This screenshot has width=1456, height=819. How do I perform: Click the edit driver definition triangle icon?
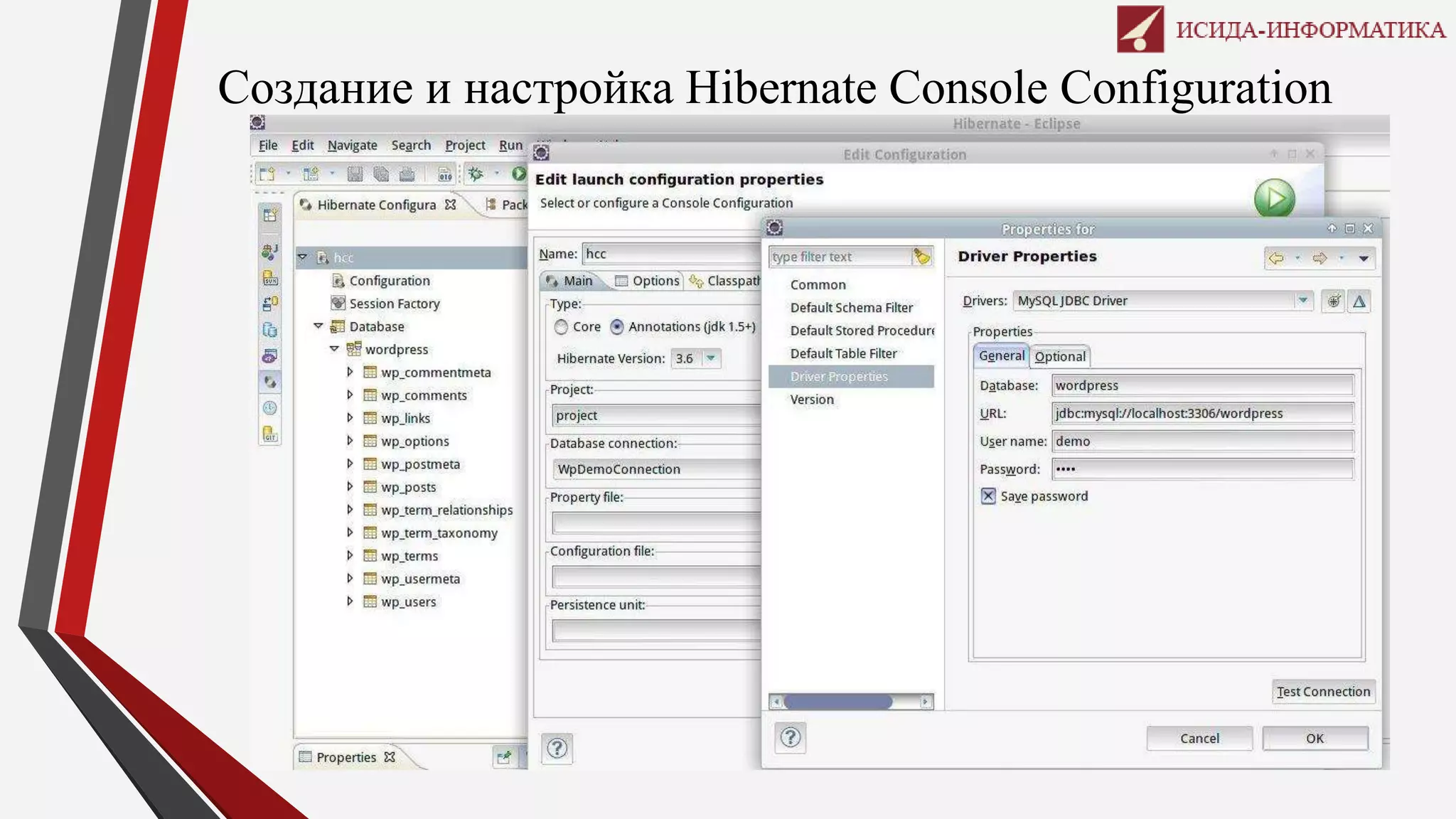tap(1359, 301)
